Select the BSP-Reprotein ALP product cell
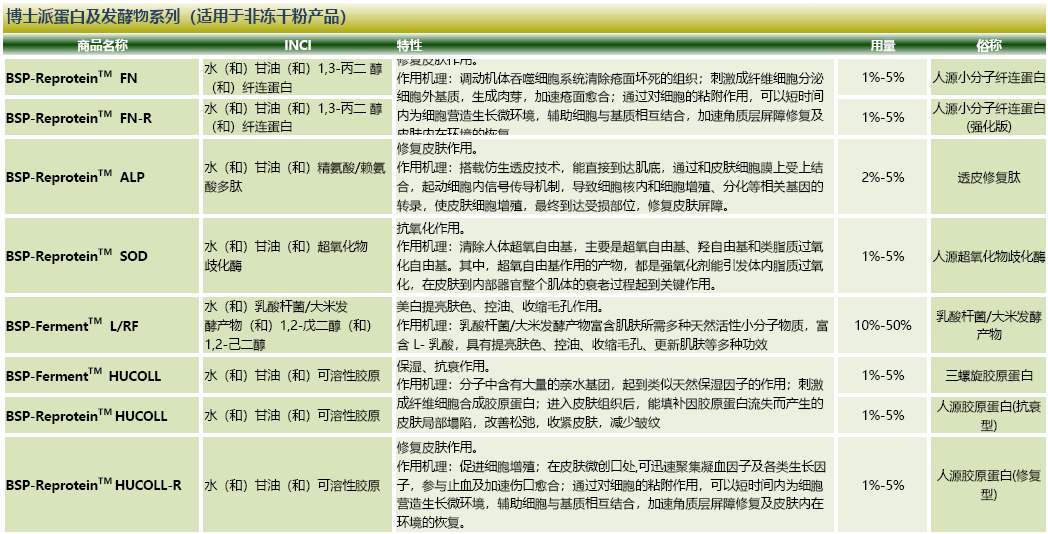Viewport: 1048px width, 534px height. click(75, 177)
